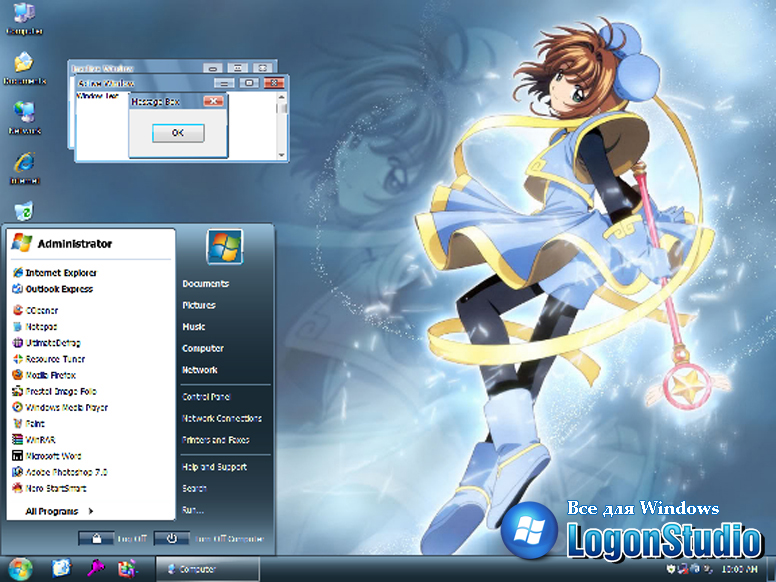Launch Outlook Express from Start menu
The width and height of the screenshot is (776, 582).
(52, 289)
